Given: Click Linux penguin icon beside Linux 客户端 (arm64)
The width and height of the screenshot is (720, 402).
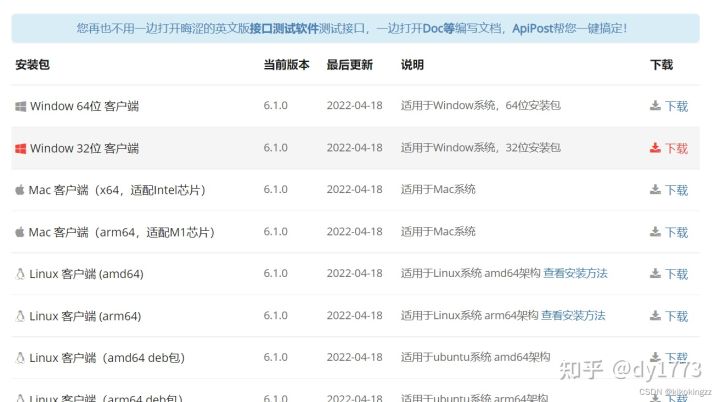Looking at the screenshot, I should [20, 316].
